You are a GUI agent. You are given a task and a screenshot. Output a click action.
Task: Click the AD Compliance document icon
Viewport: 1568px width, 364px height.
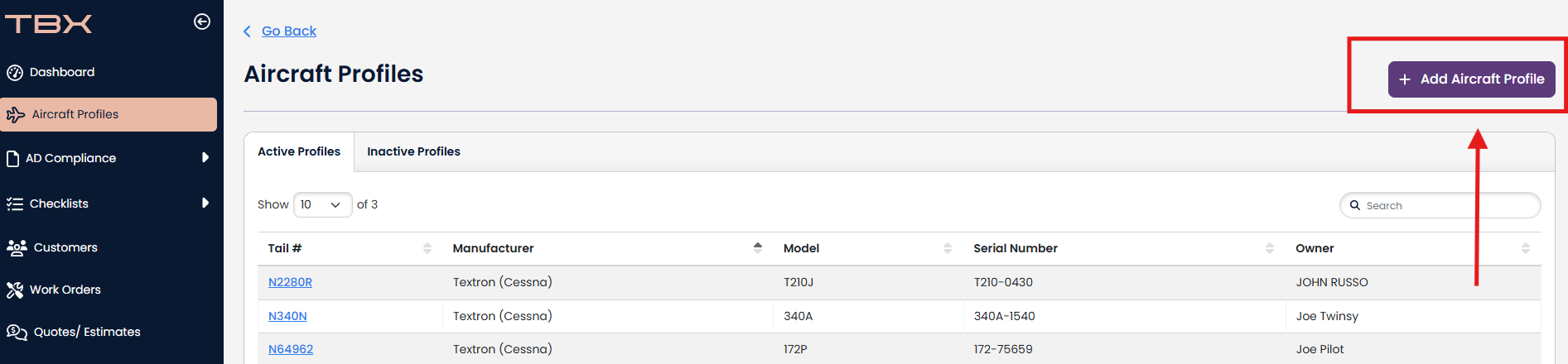pyautogui.click(x=12, y=158)
